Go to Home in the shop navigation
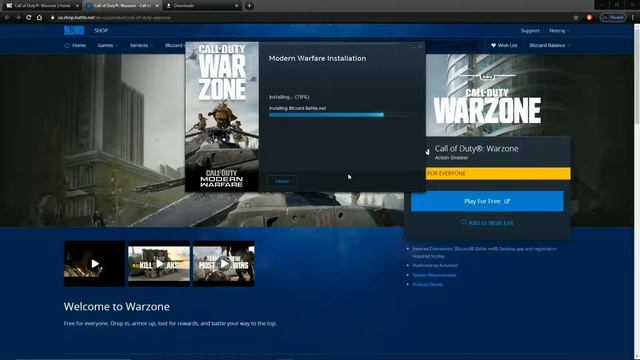The height and width of the screenshot is (360, 640). click(x=75, y=45)
